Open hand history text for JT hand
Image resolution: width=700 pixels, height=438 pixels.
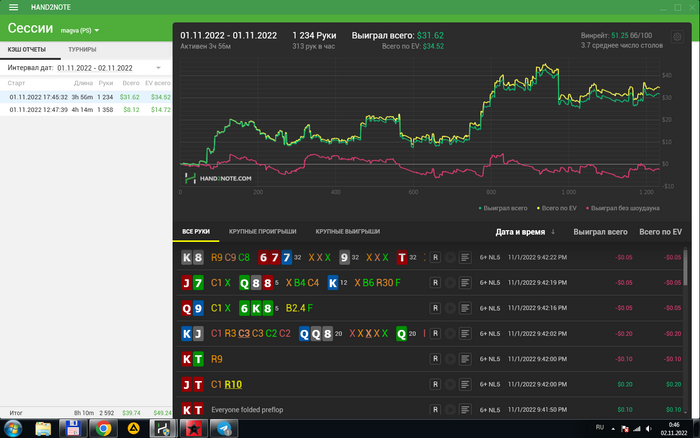pyautogui.click(x=465, y=384)
